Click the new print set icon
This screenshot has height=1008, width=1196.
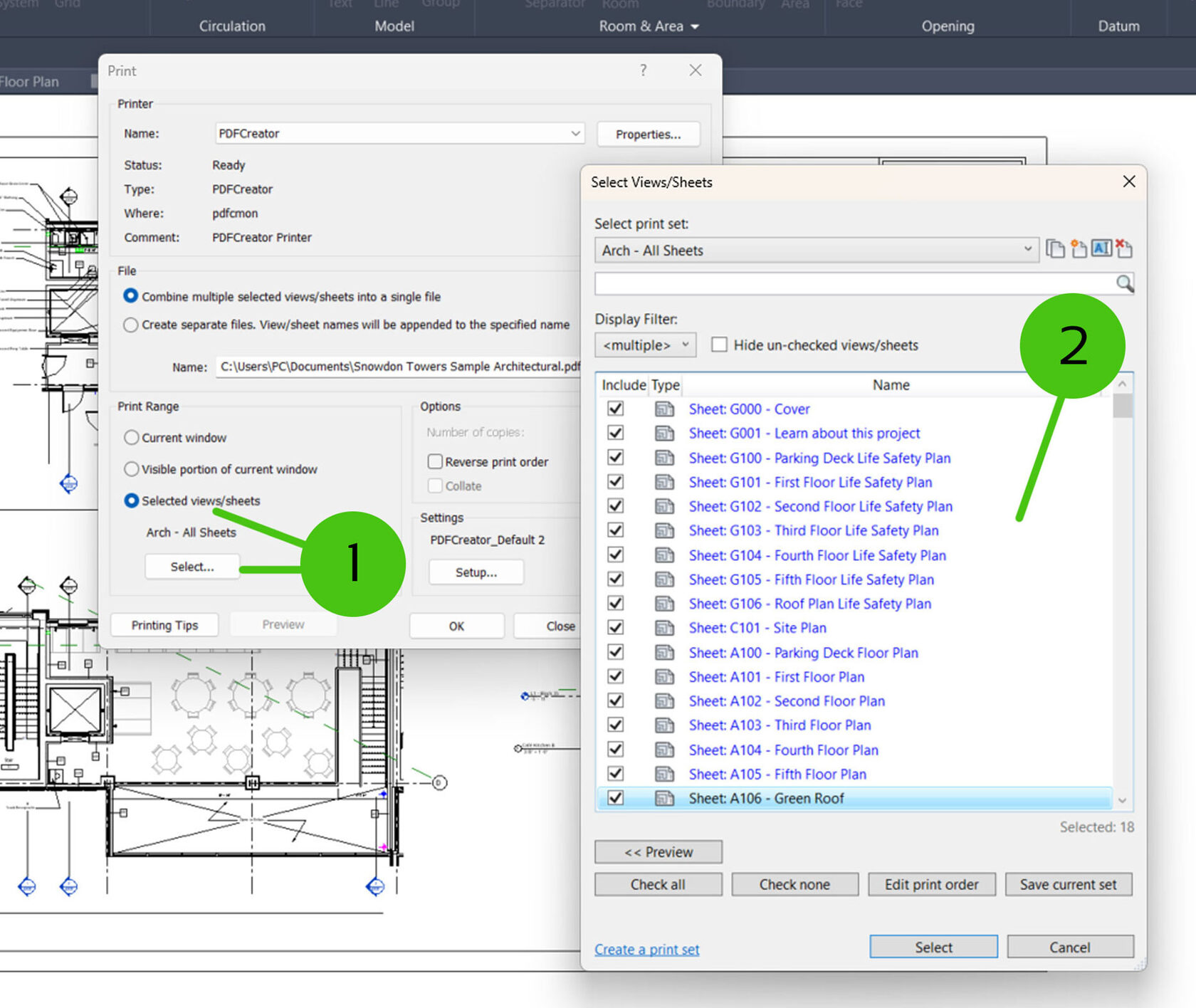coord(1079,249)
